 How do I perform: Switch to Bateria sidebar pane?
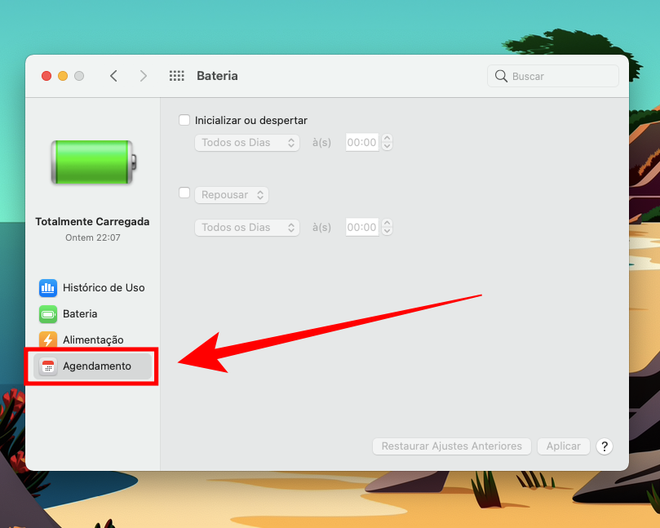pyautogui.click(x=93, y=314)
